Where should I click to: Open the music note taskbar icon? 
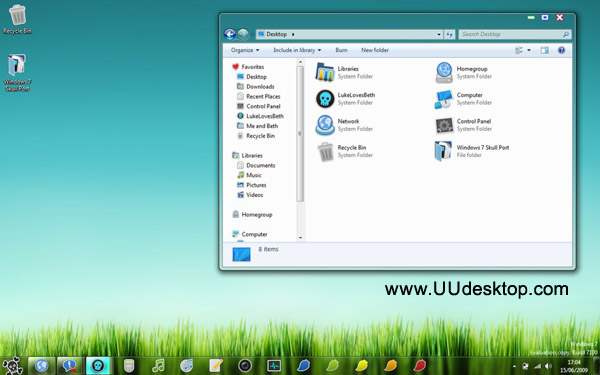[158, 365]
